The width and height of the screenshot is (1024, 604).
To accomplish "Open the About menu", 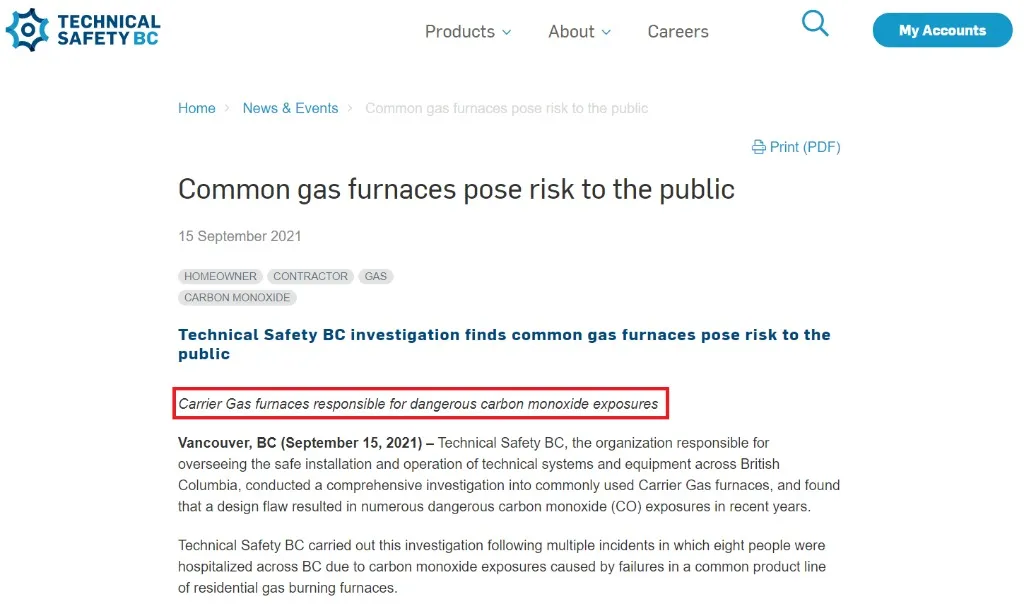I will (571, 32).
